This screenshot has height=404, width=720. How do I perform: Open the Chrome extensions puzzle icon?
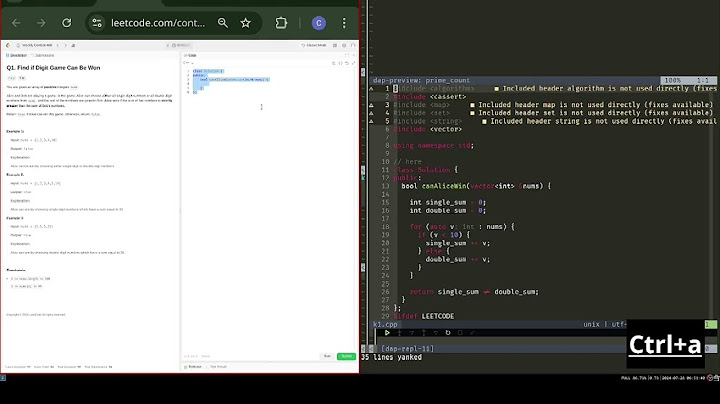281,23
